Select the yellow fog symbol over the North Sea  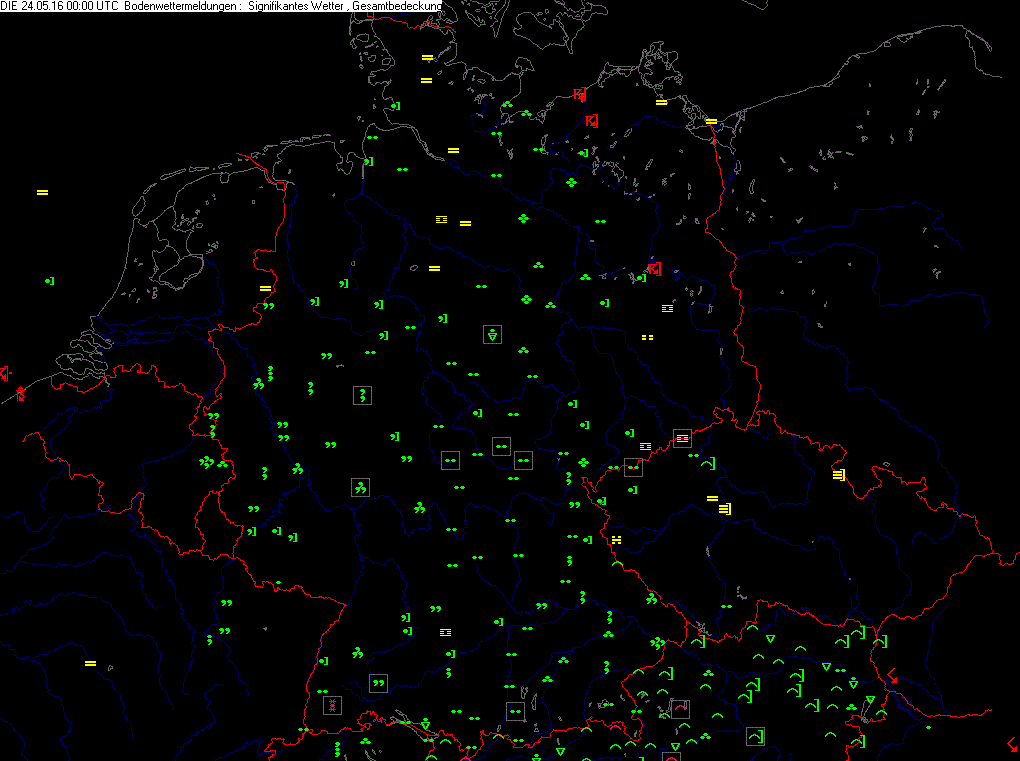coord(42,192)
